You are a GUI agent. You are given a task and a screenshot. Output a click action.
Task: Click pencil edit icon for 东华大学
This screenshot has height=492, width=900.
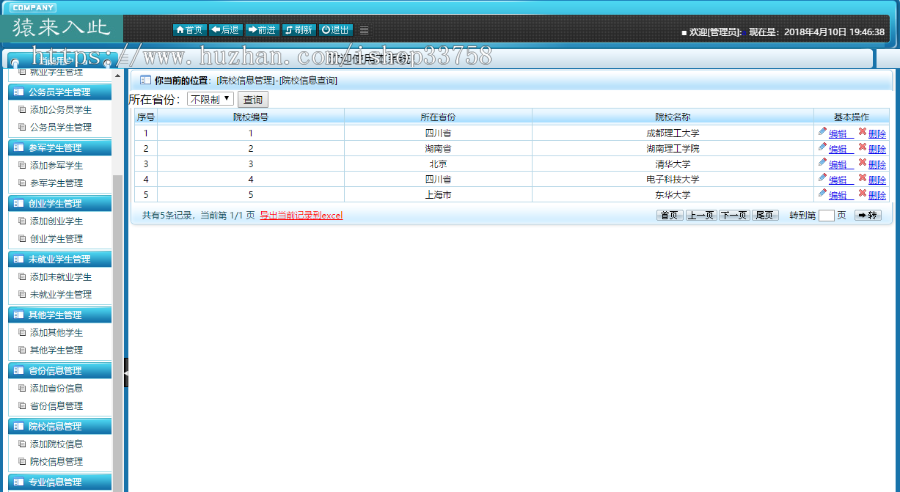pyautogui.click(x=823, y=194)
